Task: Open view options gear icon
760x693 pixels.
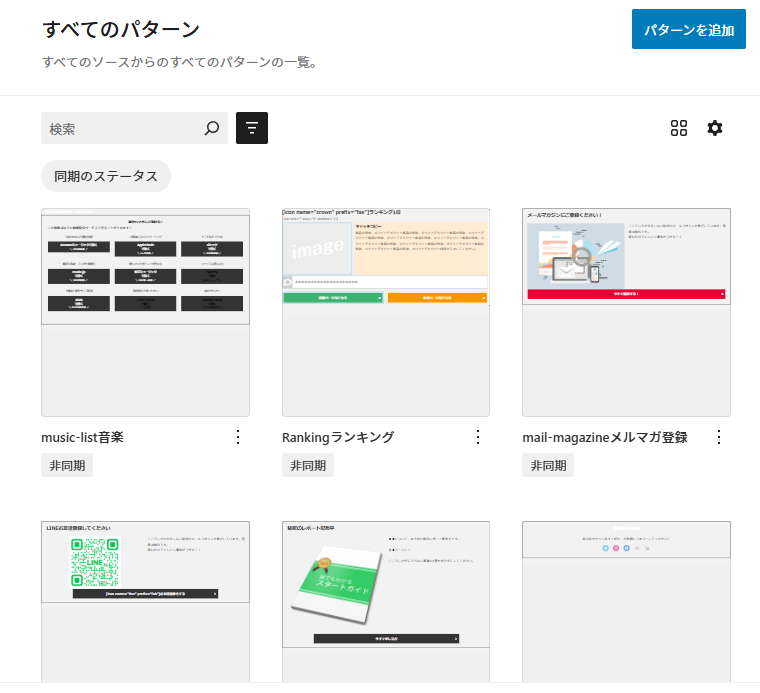Action: [x=714, y=128]
